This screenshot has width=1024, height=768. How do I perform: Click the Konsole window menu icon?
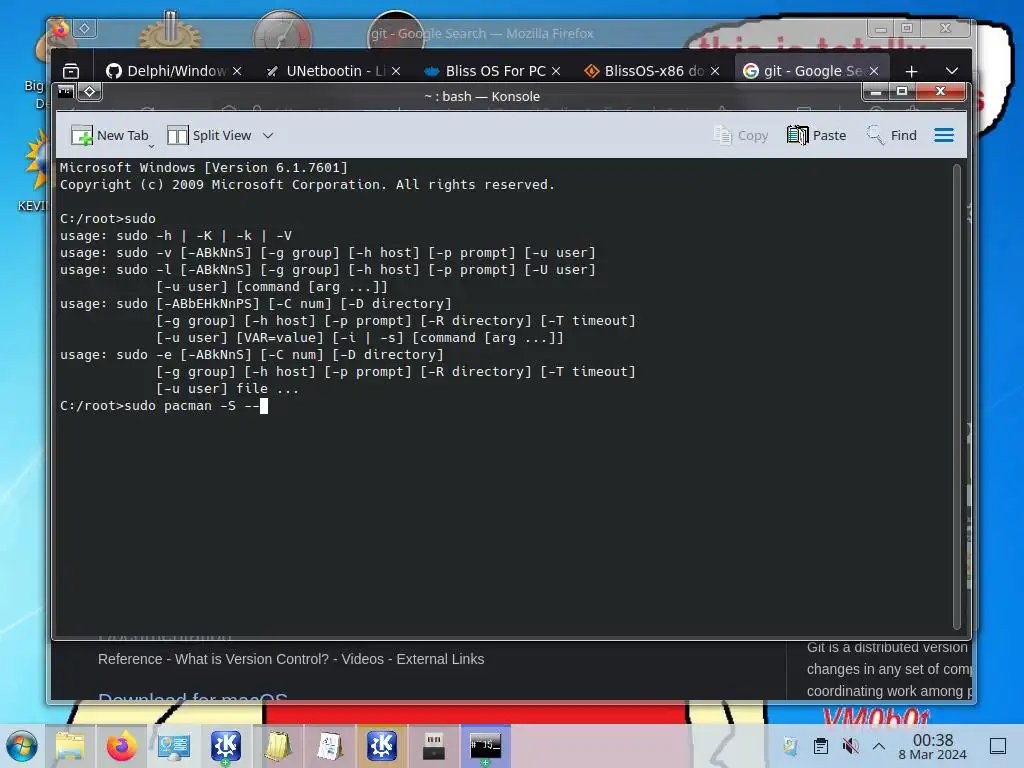(x=65, y=91)
